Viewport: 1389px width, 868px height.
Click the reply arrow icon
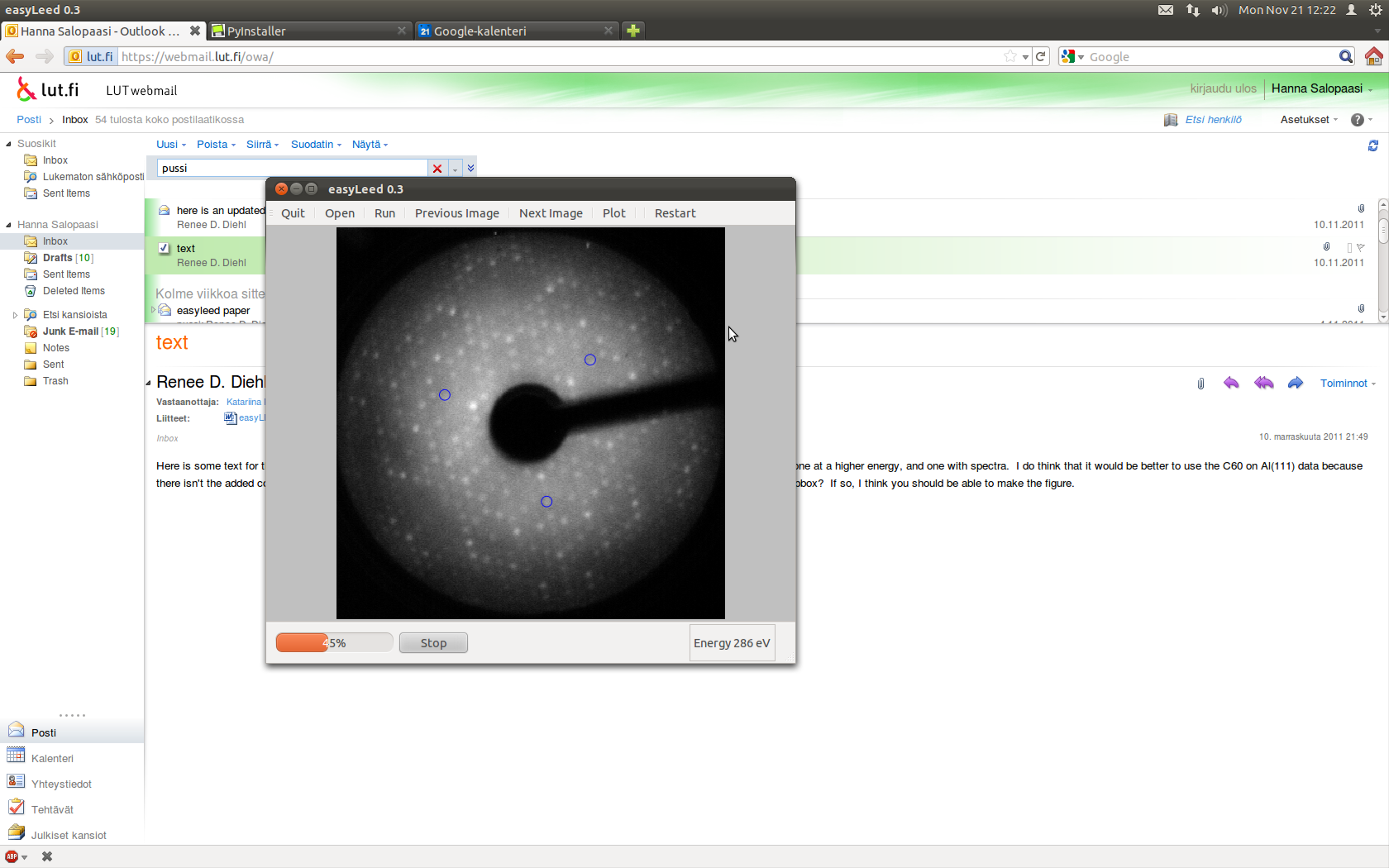click(x=1231, y=383)
